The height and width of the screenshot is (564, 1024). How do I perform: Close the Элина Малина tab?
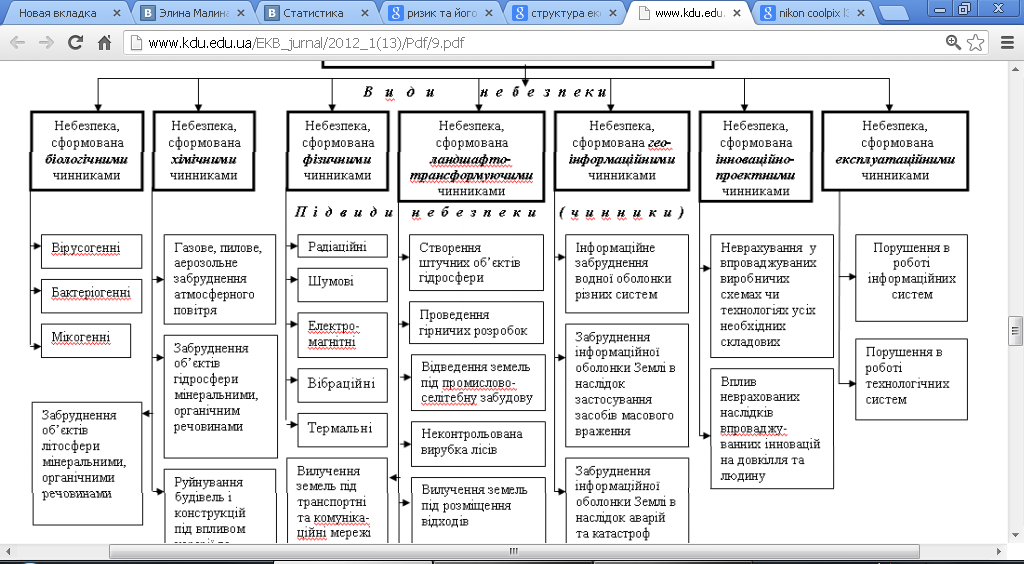tap(241, 13)
